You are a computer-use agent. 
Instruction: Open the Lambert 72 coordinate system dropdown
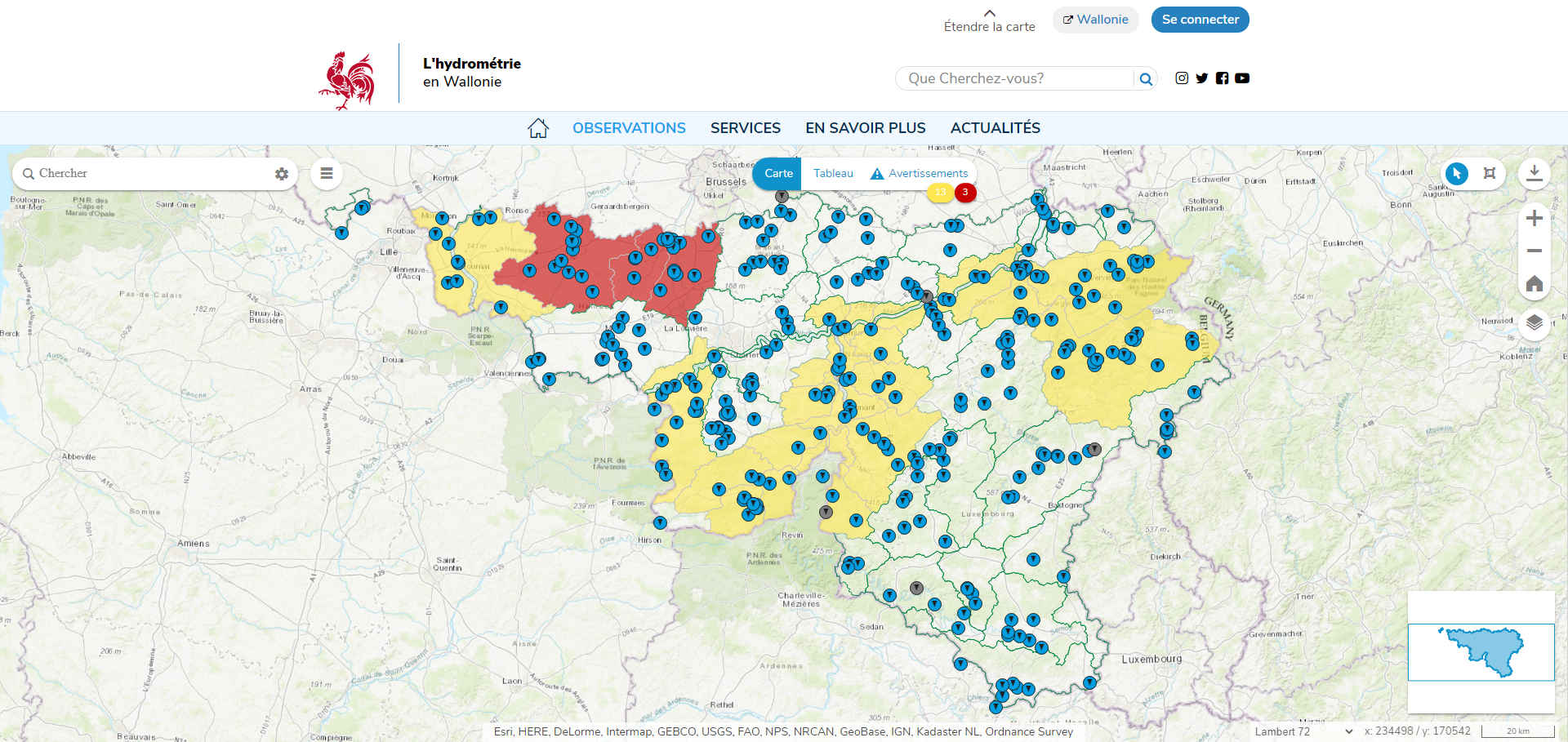coord(1304,731)
